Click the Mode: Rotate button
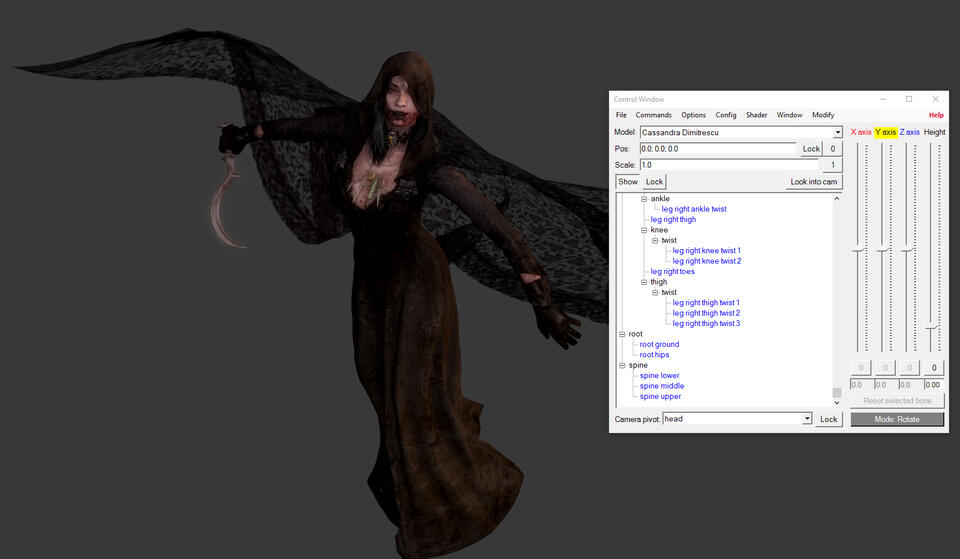Viewport: 960px width, 559px height. point(896,419)
